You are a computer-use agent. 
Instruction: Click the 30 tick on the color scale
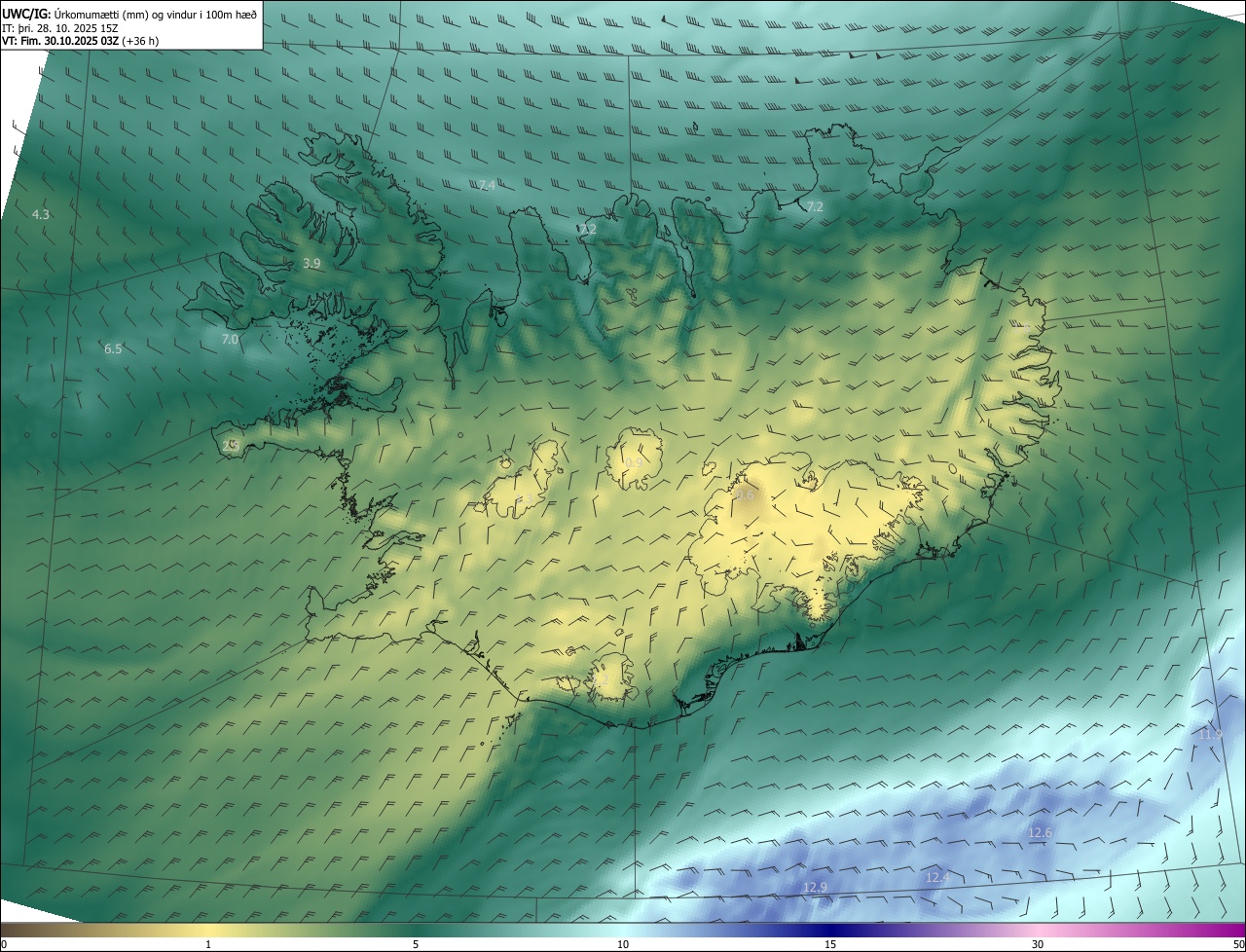[x=1038, y=944]
